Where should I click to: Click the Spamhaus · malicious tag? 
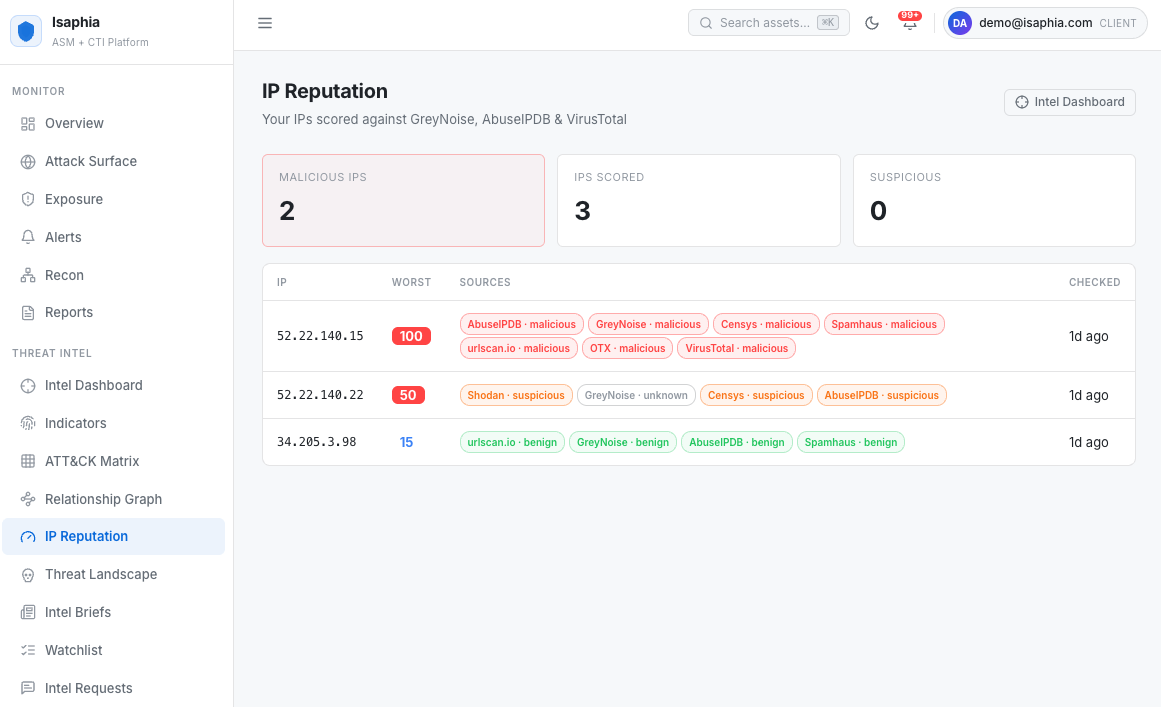coord(884,324)
